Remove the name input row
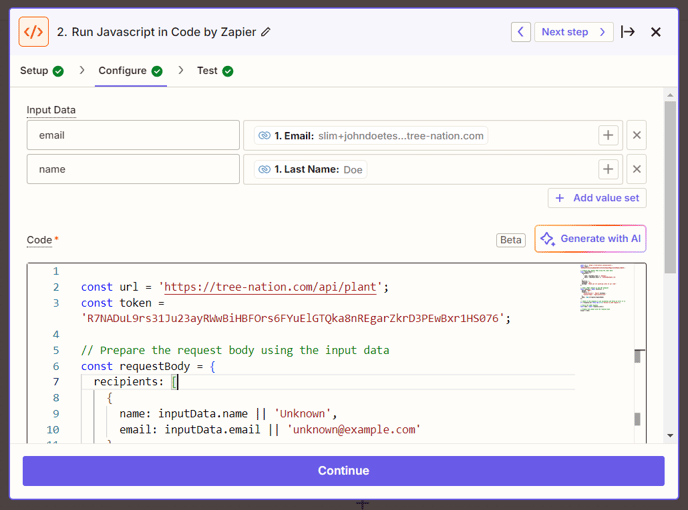688x510 pixels. [x=636, y=169]
